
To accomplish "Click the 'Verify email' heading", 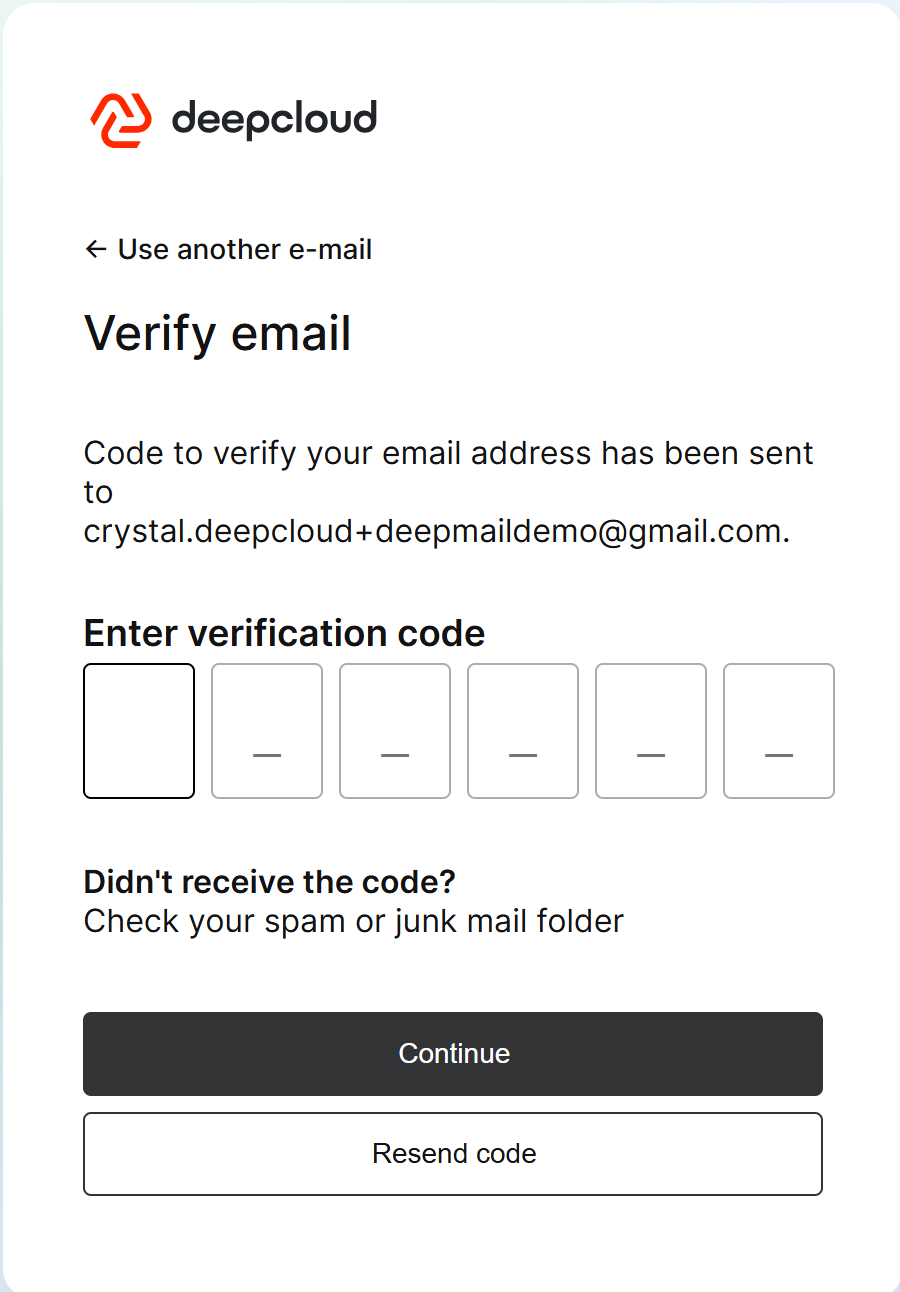I will 218,333.
